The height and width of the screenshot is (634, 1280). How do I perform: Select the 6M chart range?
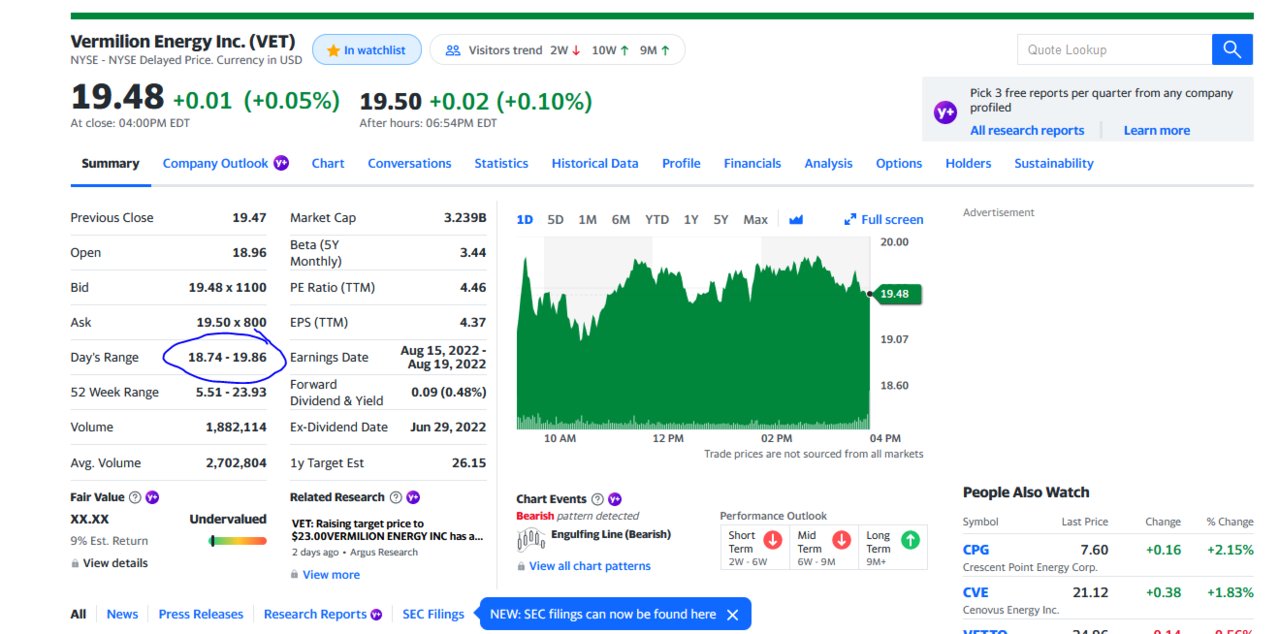click(x=621, y=219)
